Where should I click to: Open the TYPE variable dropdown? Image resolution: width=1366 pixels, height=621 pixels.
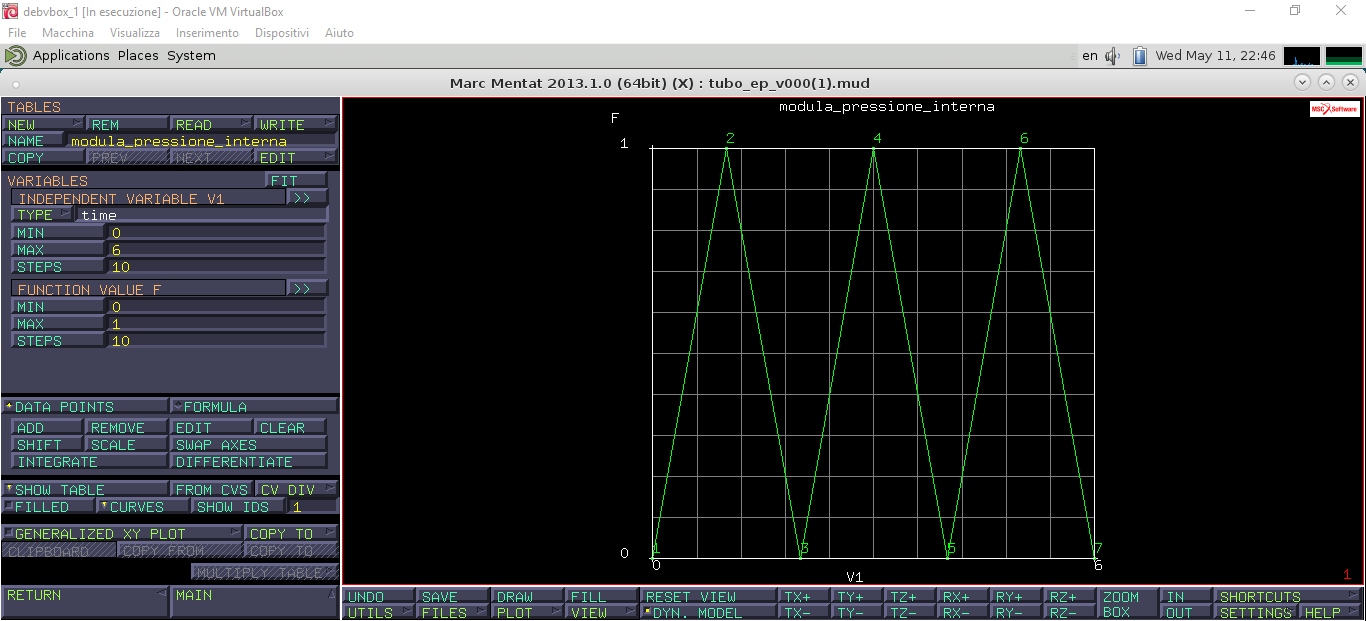click(42, 215)
